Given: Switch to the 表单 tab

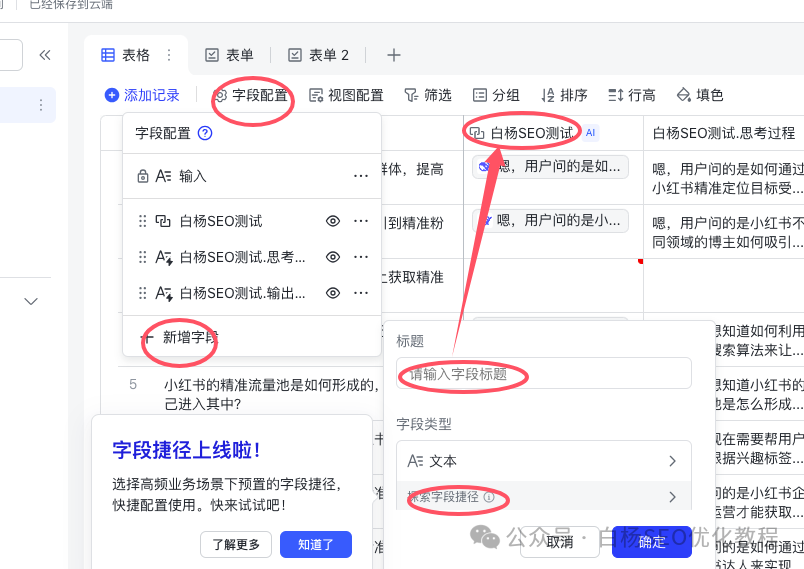Looking at the screenshot, I should (x=229, y=55).
